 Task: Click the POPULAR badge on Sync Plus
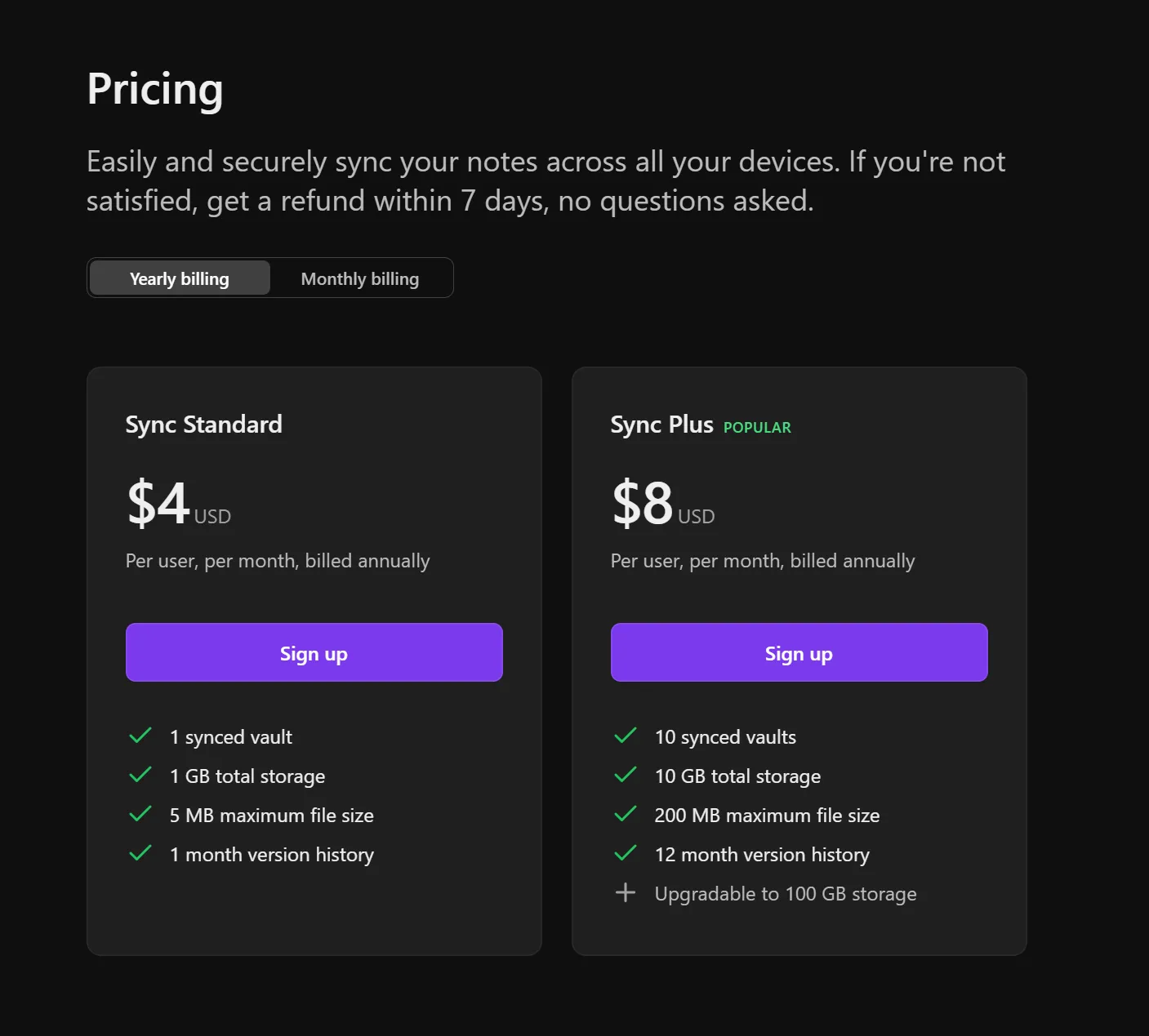pos(756,427)
